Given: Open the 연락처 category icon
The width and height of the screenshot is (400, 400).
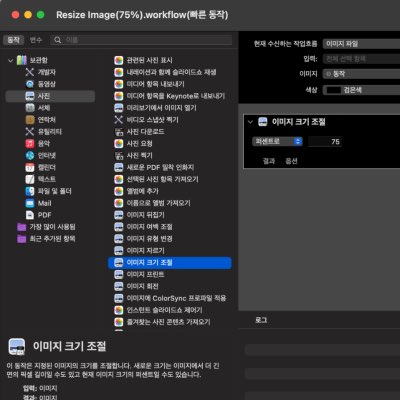Looking at the screenshot, I should pos(30,120).
